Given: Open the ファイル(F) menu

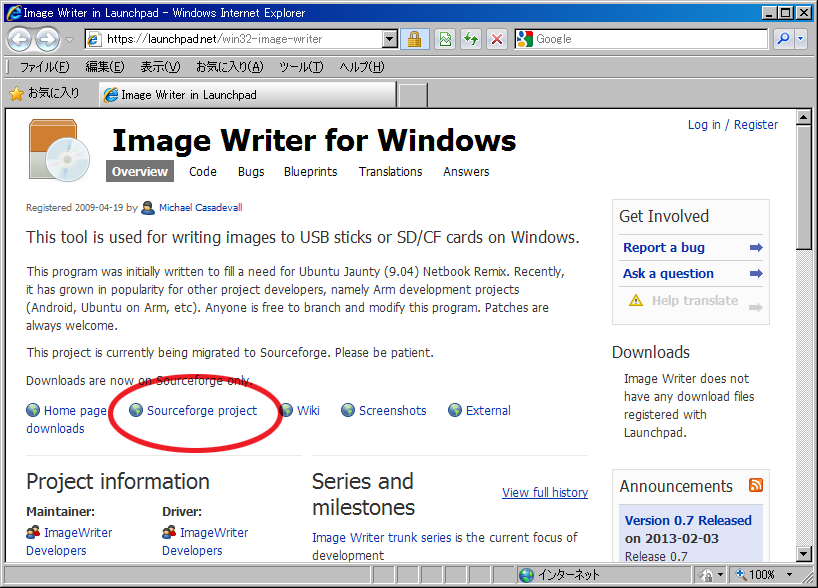Looking at the screenshot, I should (44, 67).
